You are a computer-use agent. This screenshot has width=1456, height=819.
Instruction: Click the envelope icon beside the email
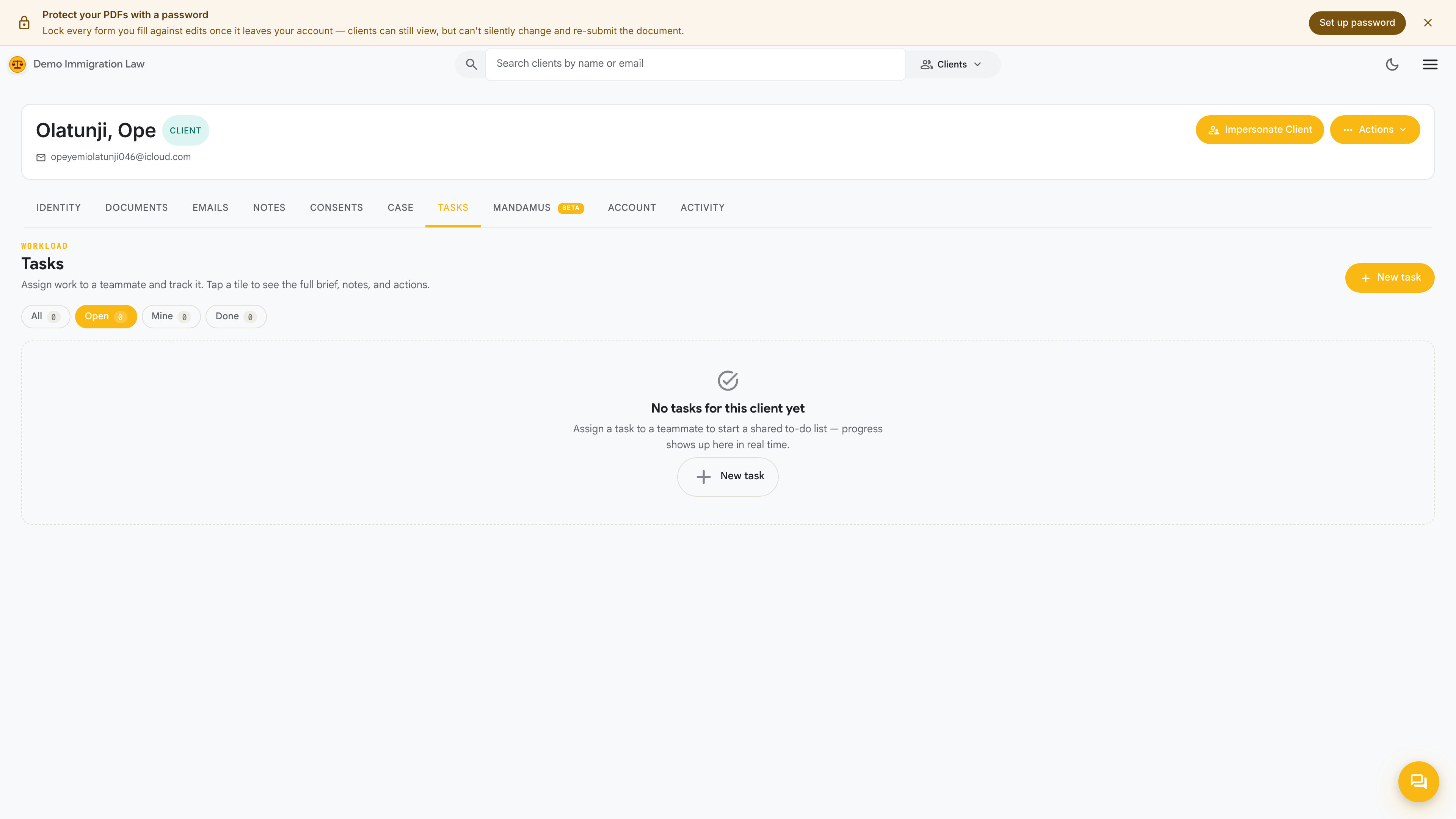tap(41, 158)
